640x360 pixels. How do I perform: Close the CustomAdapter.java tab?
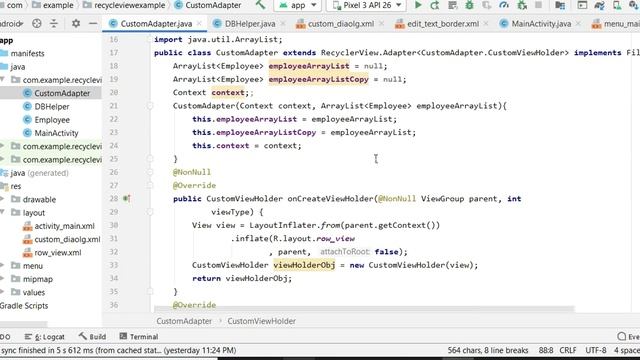tap(199, 24)
